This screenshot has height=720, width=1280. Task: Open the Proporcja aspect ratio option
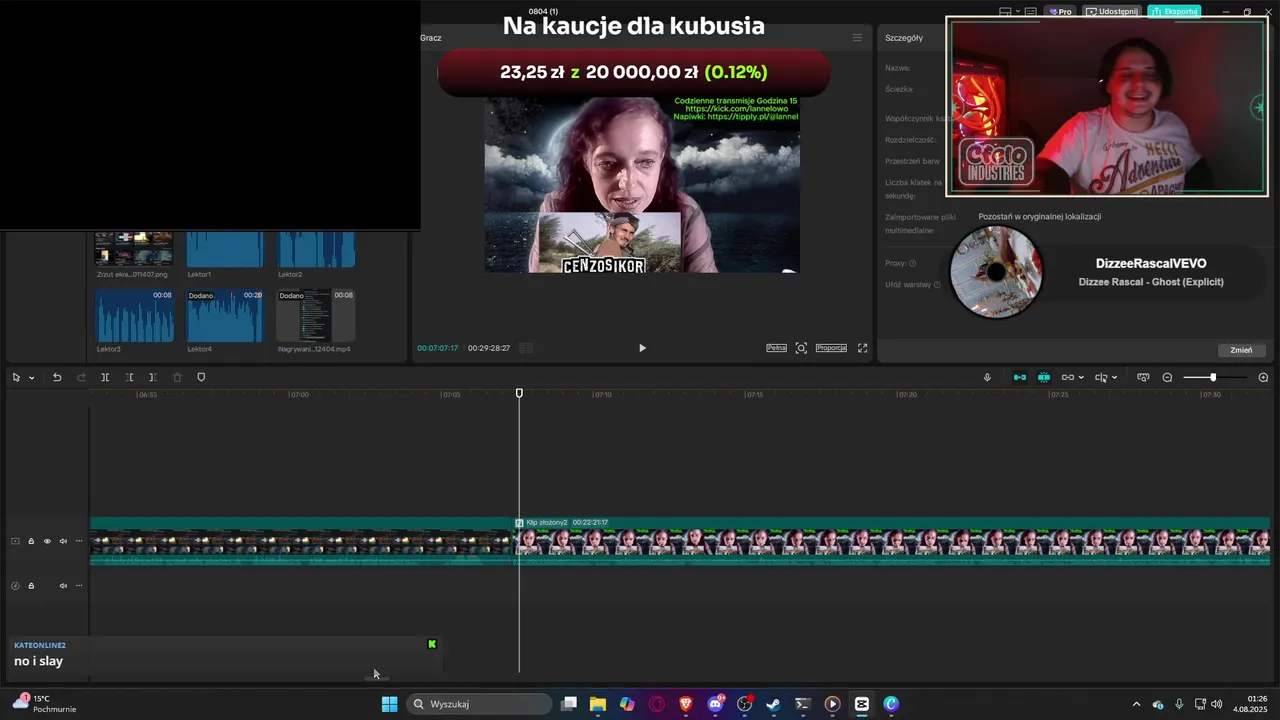831,348
